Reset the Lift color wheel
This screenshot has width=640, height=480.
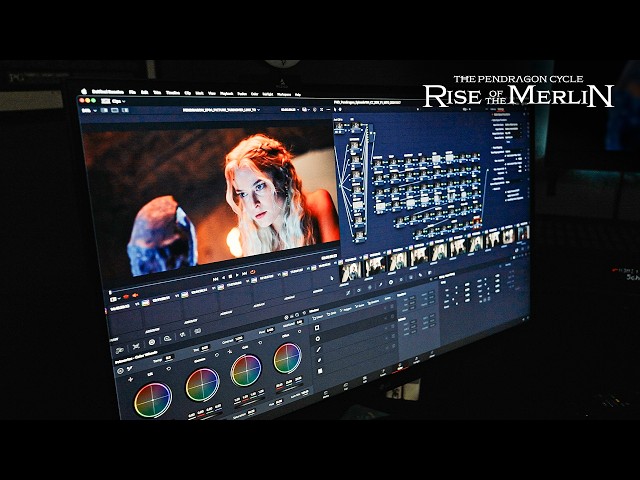168,369
